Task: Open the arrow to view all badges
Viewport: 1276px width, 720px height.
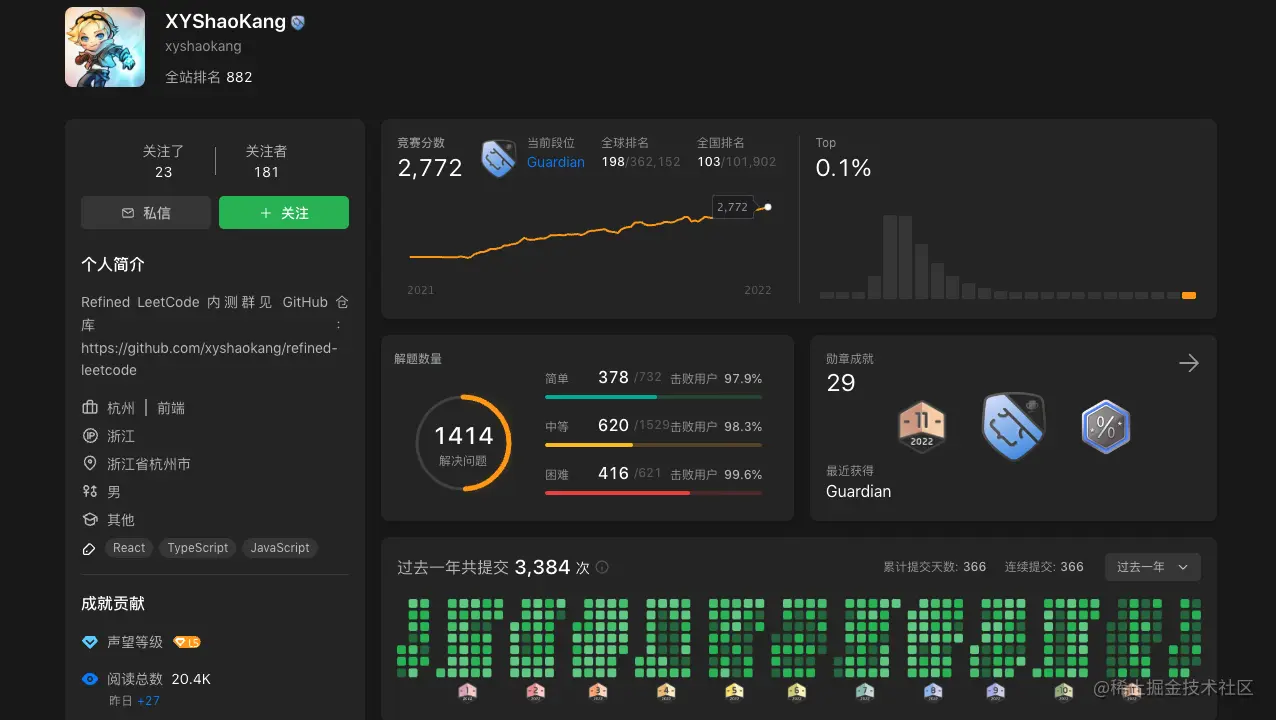Action: point(1188,363)
